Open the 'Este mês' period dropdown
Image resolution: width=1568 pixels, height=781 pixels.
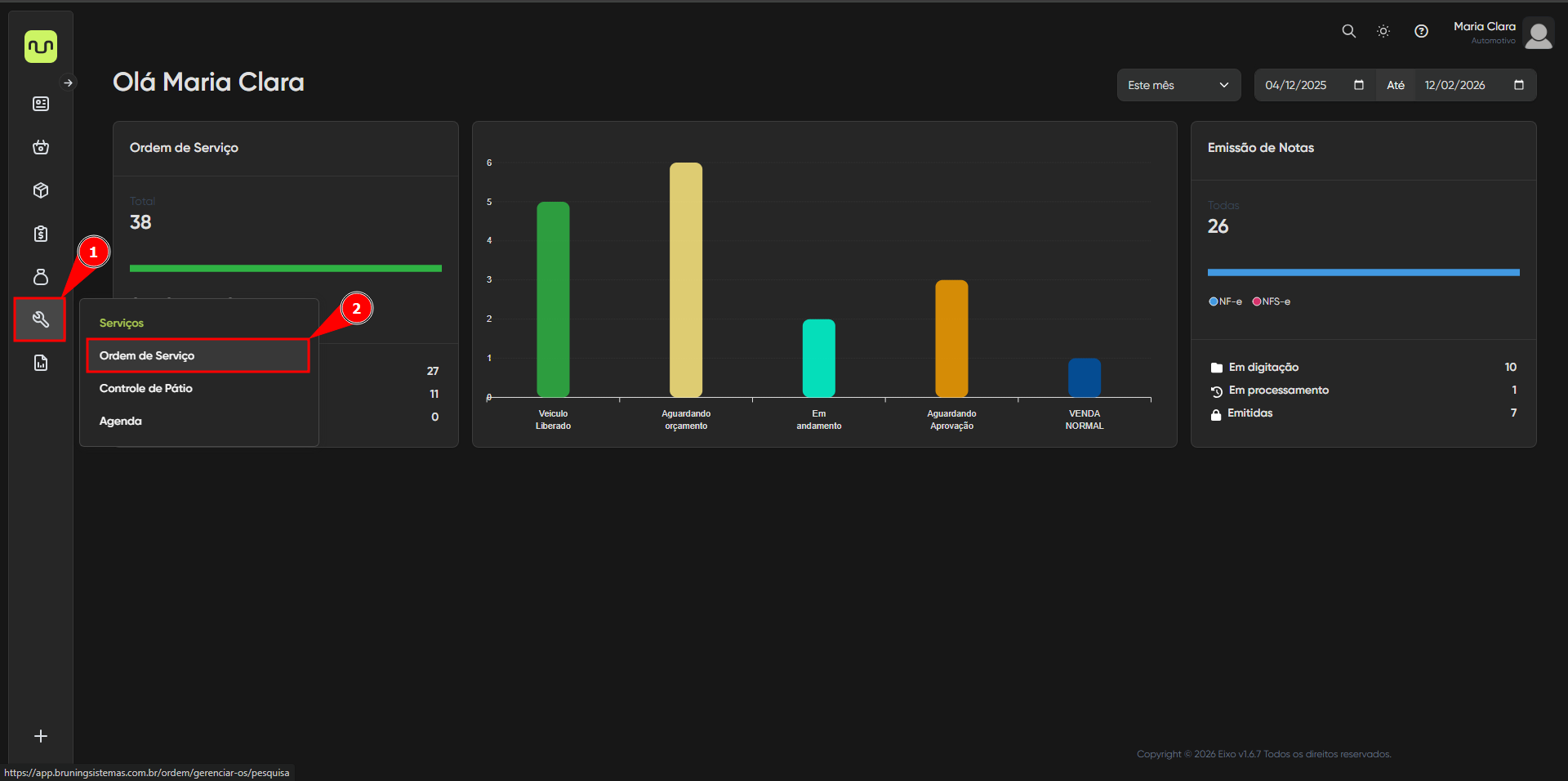1178,85
